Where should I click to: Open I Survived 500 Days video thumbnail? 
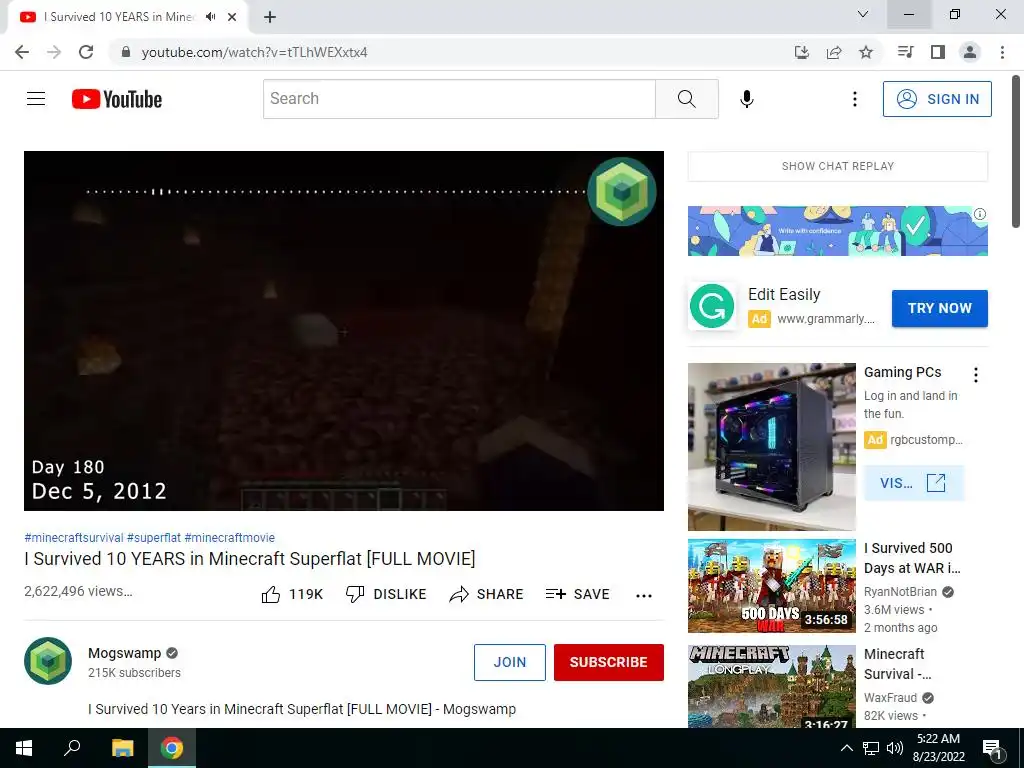tap(771, 586)
